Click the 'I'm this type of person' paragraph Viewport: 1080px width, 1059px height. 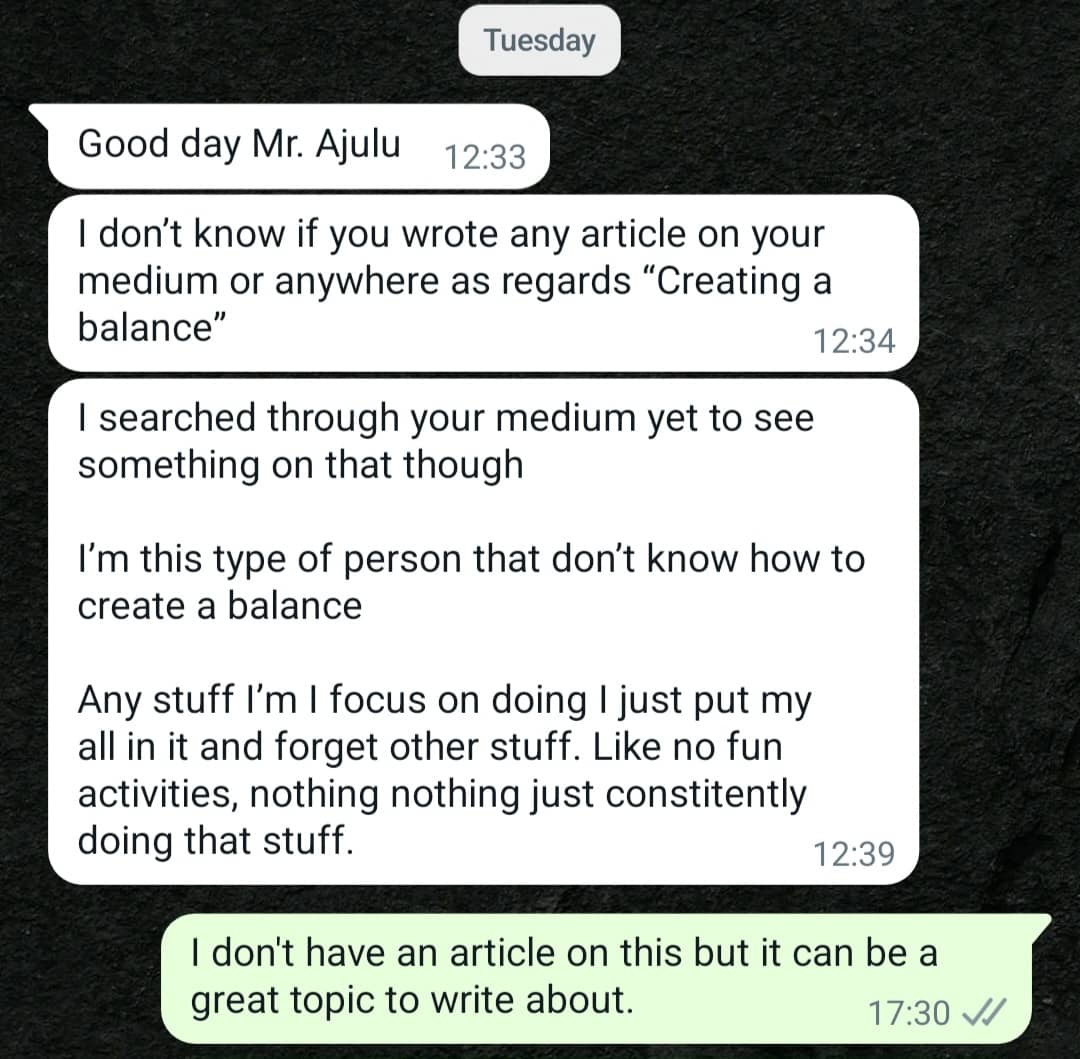coord(471,582)
